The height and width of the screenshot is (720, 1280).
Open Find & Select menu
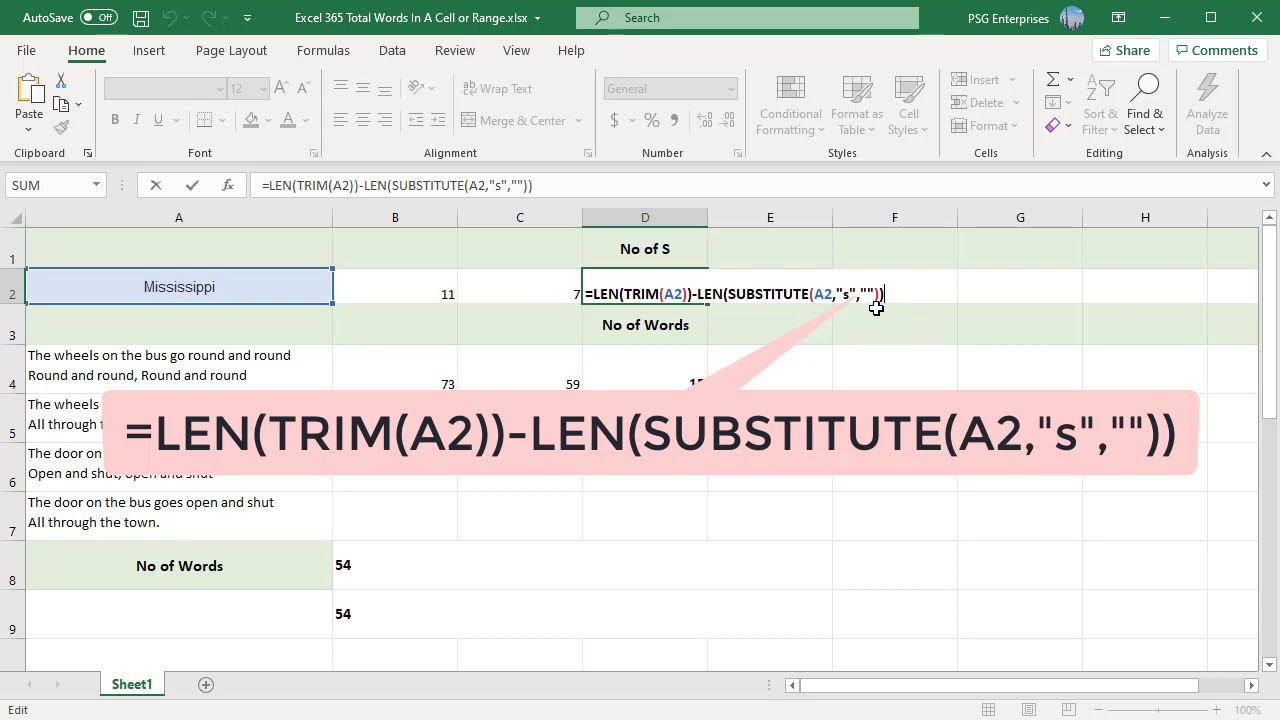(x=1145, y=105)
